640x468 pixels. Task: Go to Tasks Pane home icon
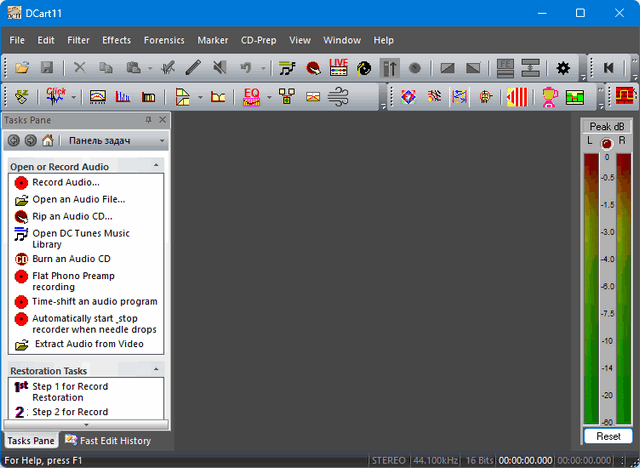point(47,141)
